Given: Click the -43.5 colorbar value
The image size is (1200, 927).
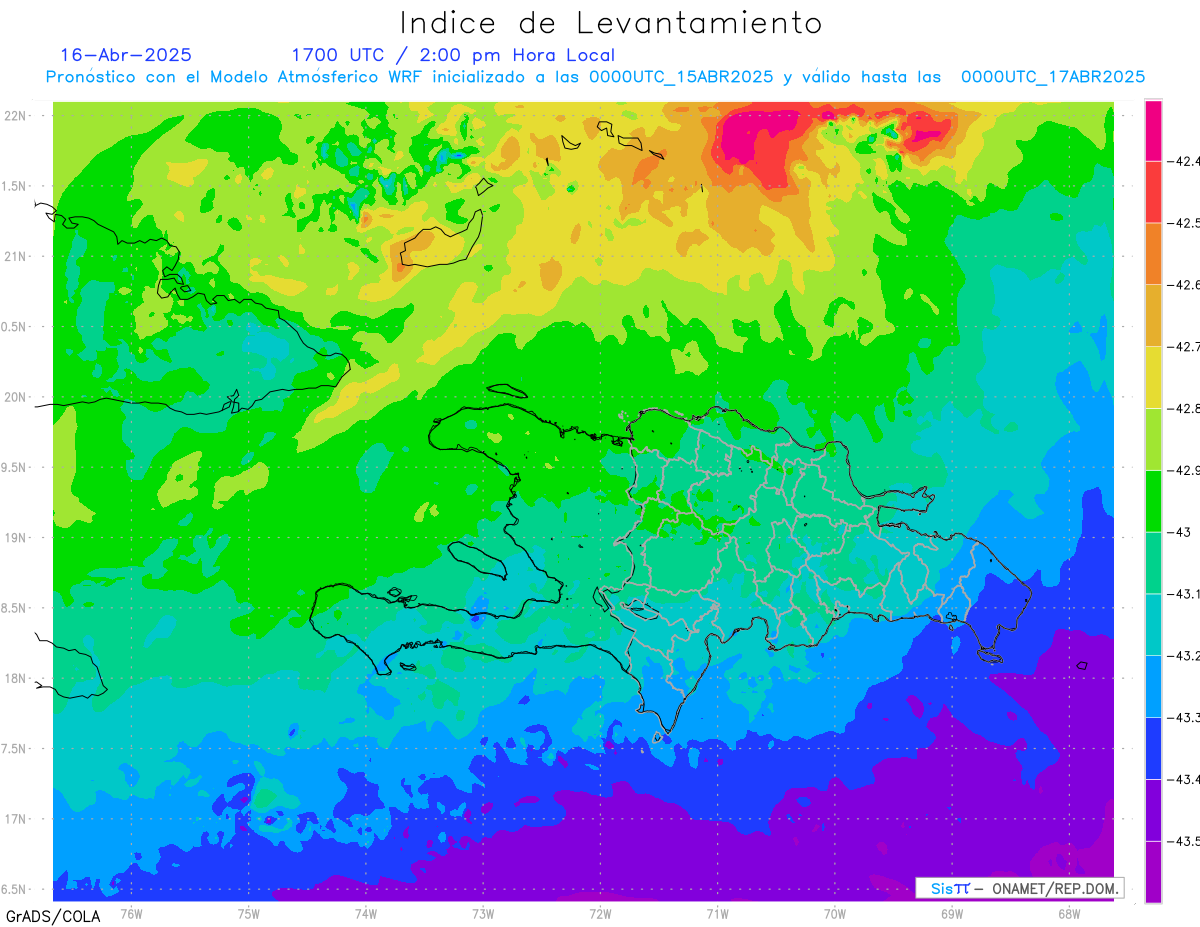Looking at the screenshot, I should point(1185,842).
